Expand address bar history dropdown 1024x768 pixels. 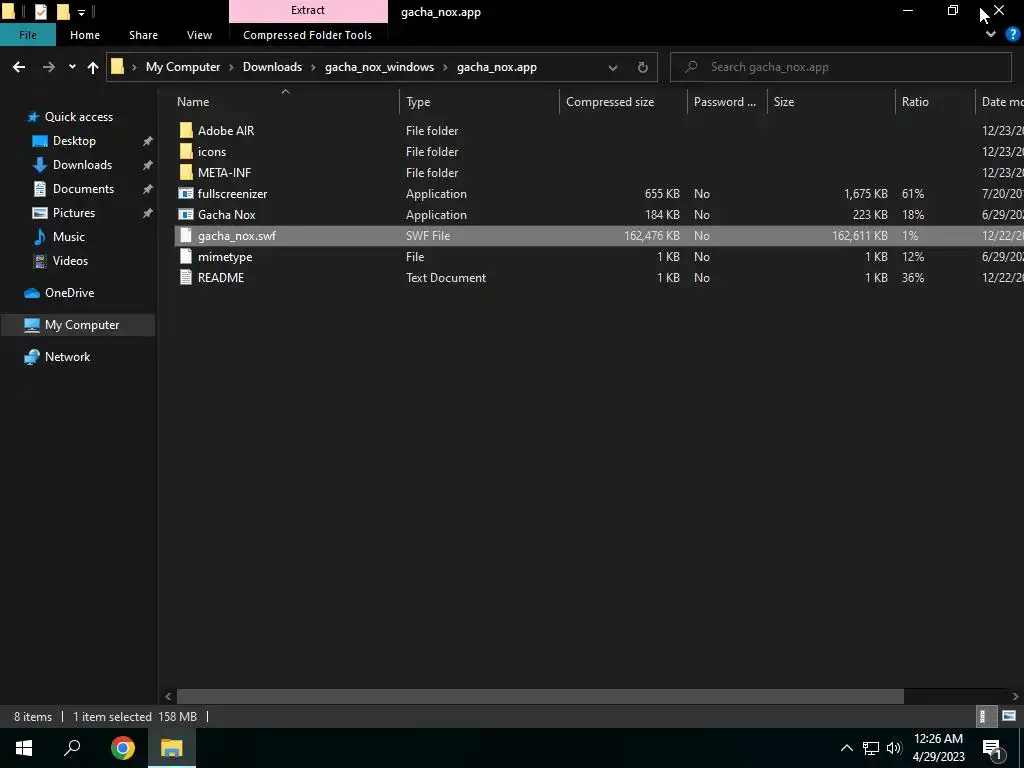coord(613,67)
